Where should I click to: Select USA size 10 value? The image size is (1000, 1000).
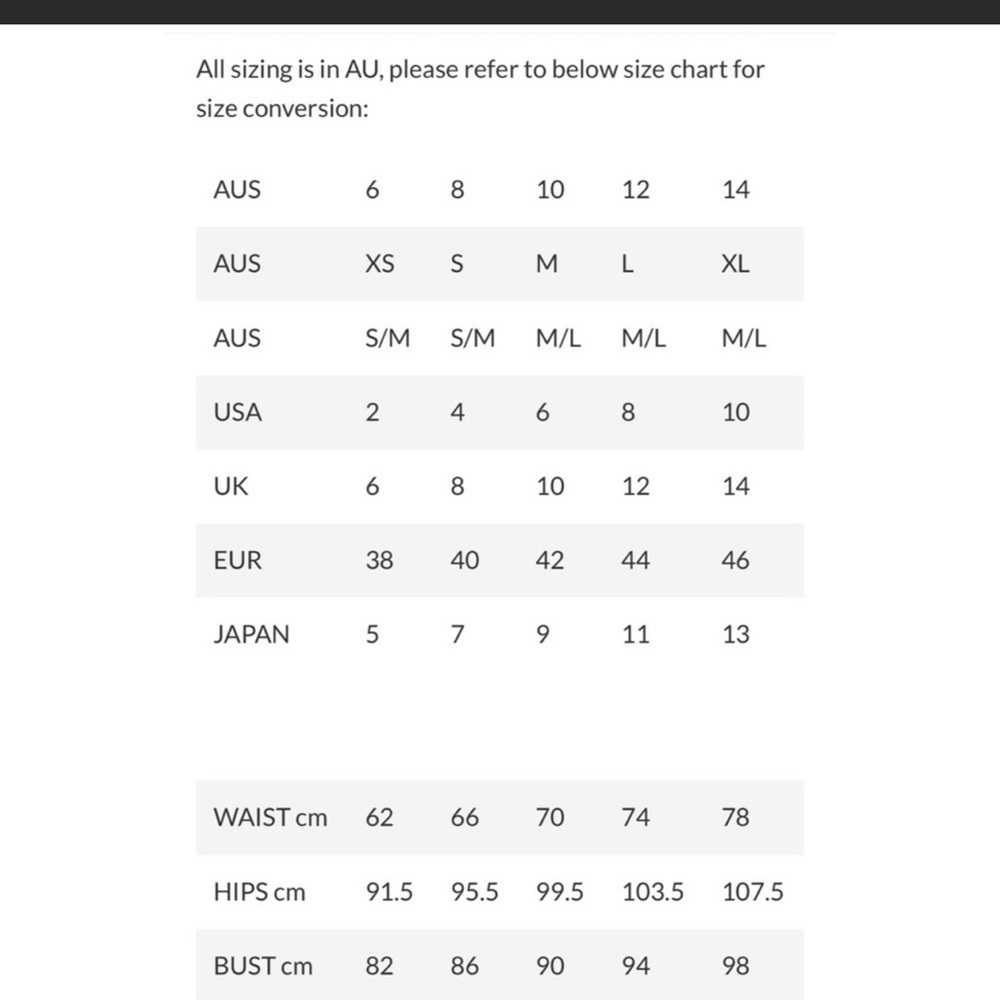pyautogui.click(x=735, y=412)
